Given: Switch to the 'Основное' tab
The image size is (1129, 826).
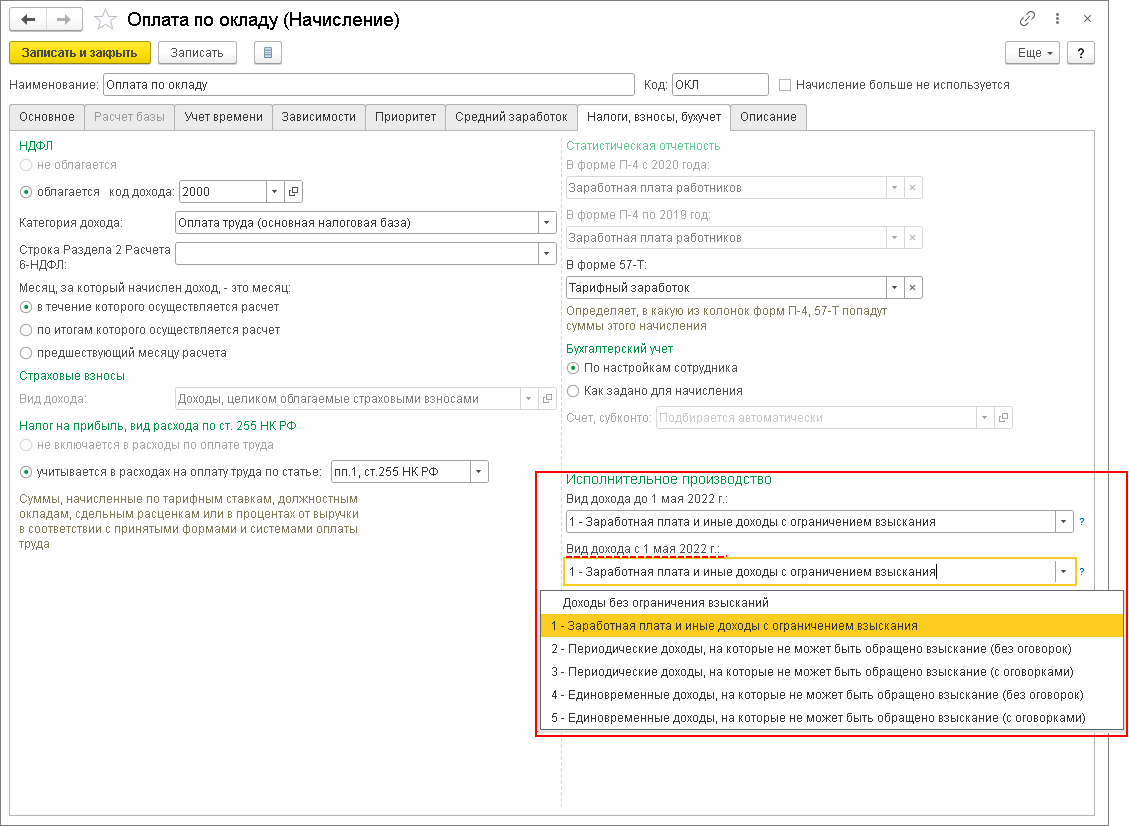Looking at the screenshot, I should point(47,117).
